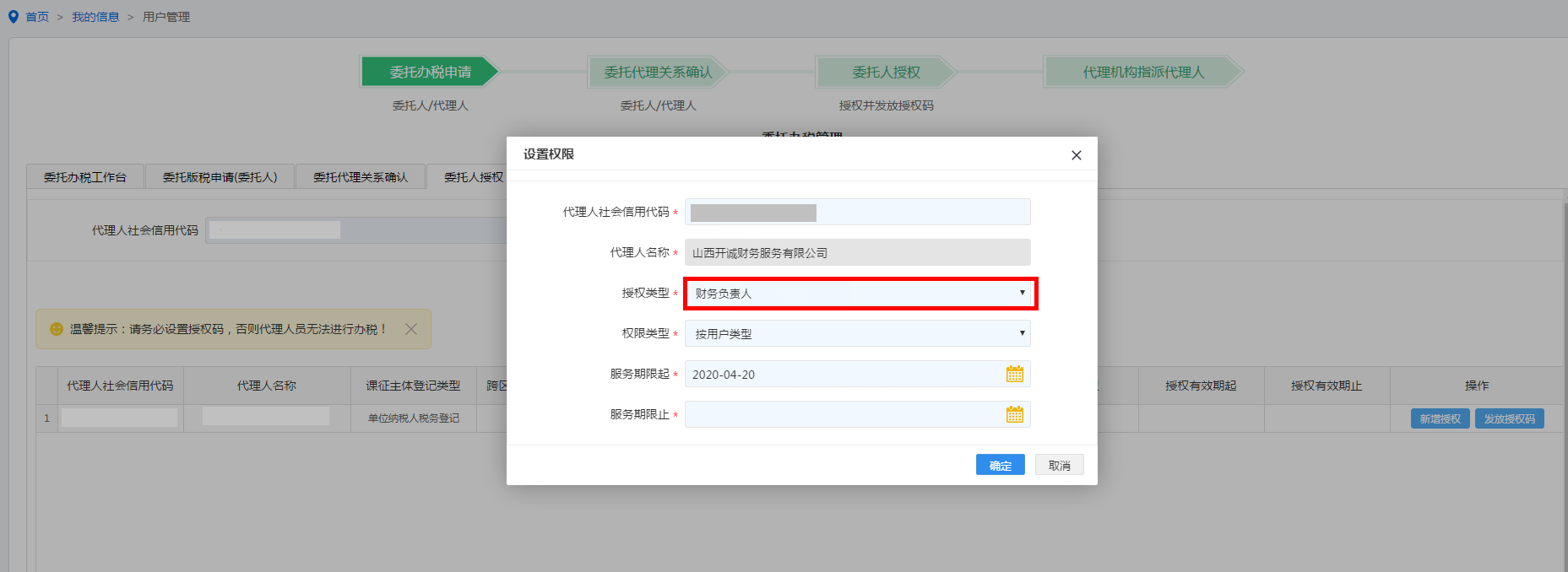
Task: Open calendar picker for 服务期限起
Action: coord(1014,374)
